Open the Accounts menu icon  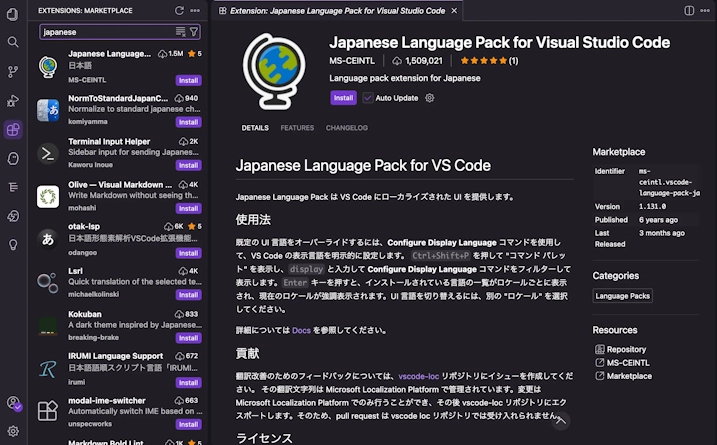[x=14, y=403]
